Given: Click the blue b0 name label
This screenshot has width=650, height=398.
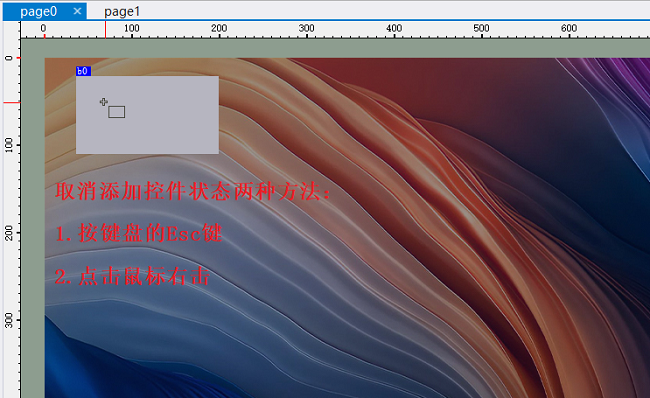Looking at the screenshot, I should [x=83, y=71].
